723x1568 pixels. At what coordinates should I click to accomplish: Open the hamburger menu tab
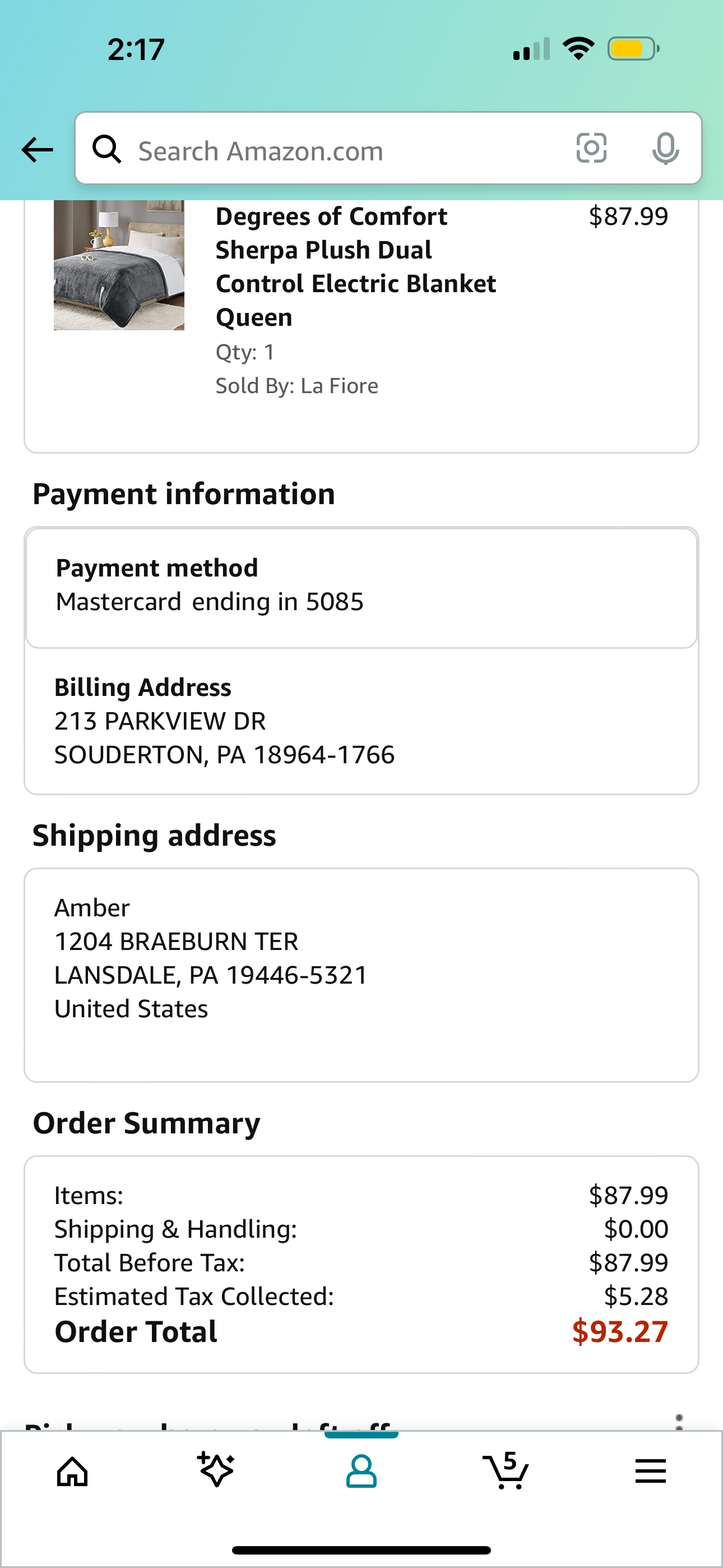click(651, 1471)
